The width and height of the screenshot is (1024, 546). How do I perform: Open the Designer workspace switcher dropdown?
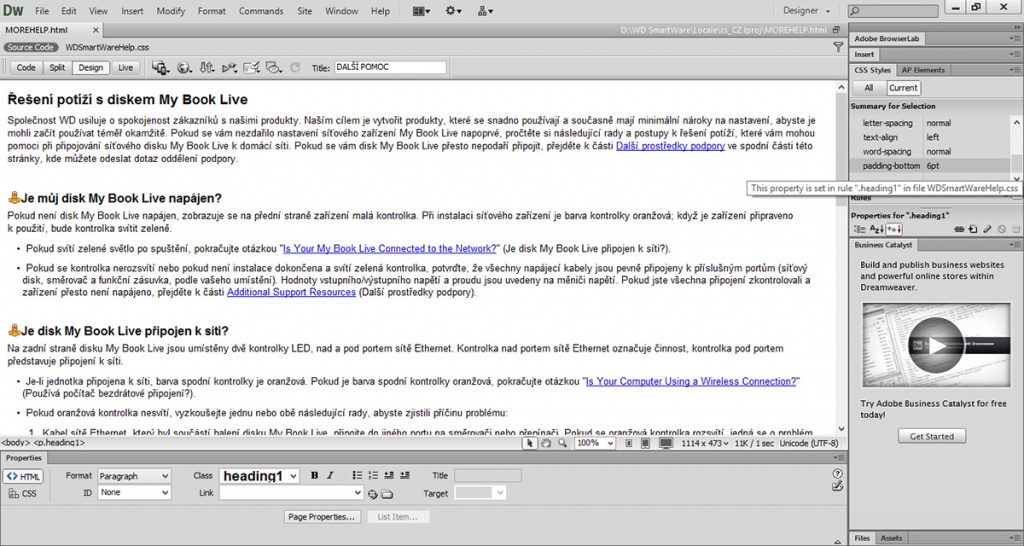click(807, 10)
